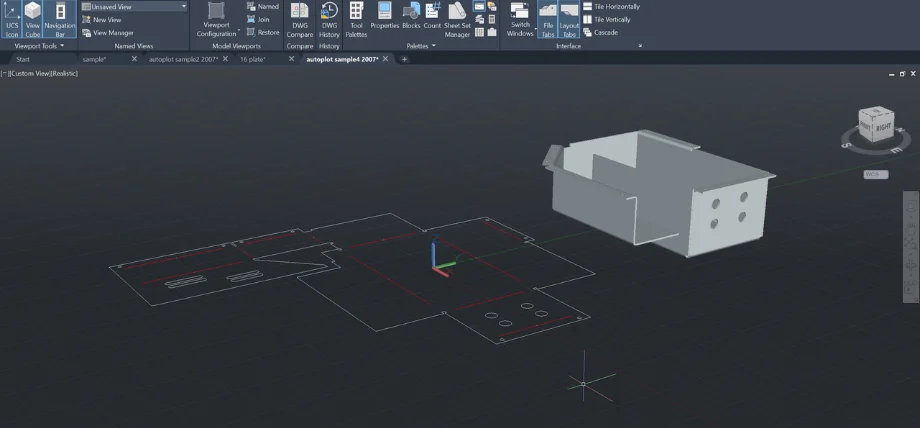
Task: Click the Markup Set Manager icon
Action: coord(492,6)
